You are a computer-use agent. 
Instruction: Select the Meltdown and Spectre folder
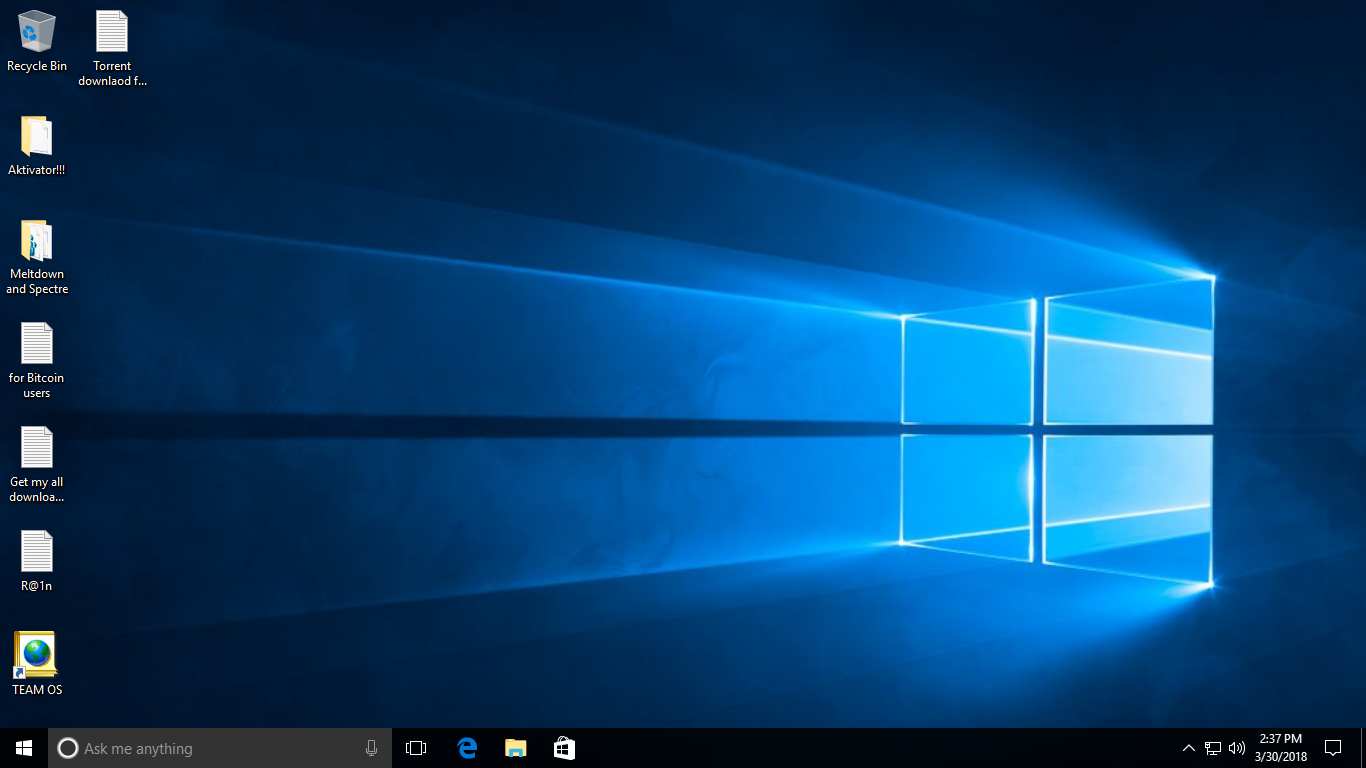pyautogui.click(x=37, y=257)
